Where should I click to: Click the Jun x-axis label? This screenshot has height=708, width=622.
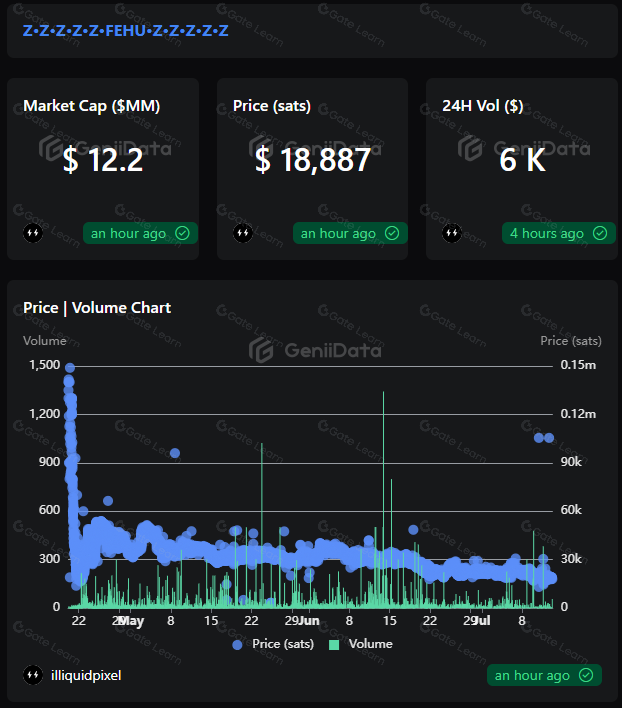(310, 621)
